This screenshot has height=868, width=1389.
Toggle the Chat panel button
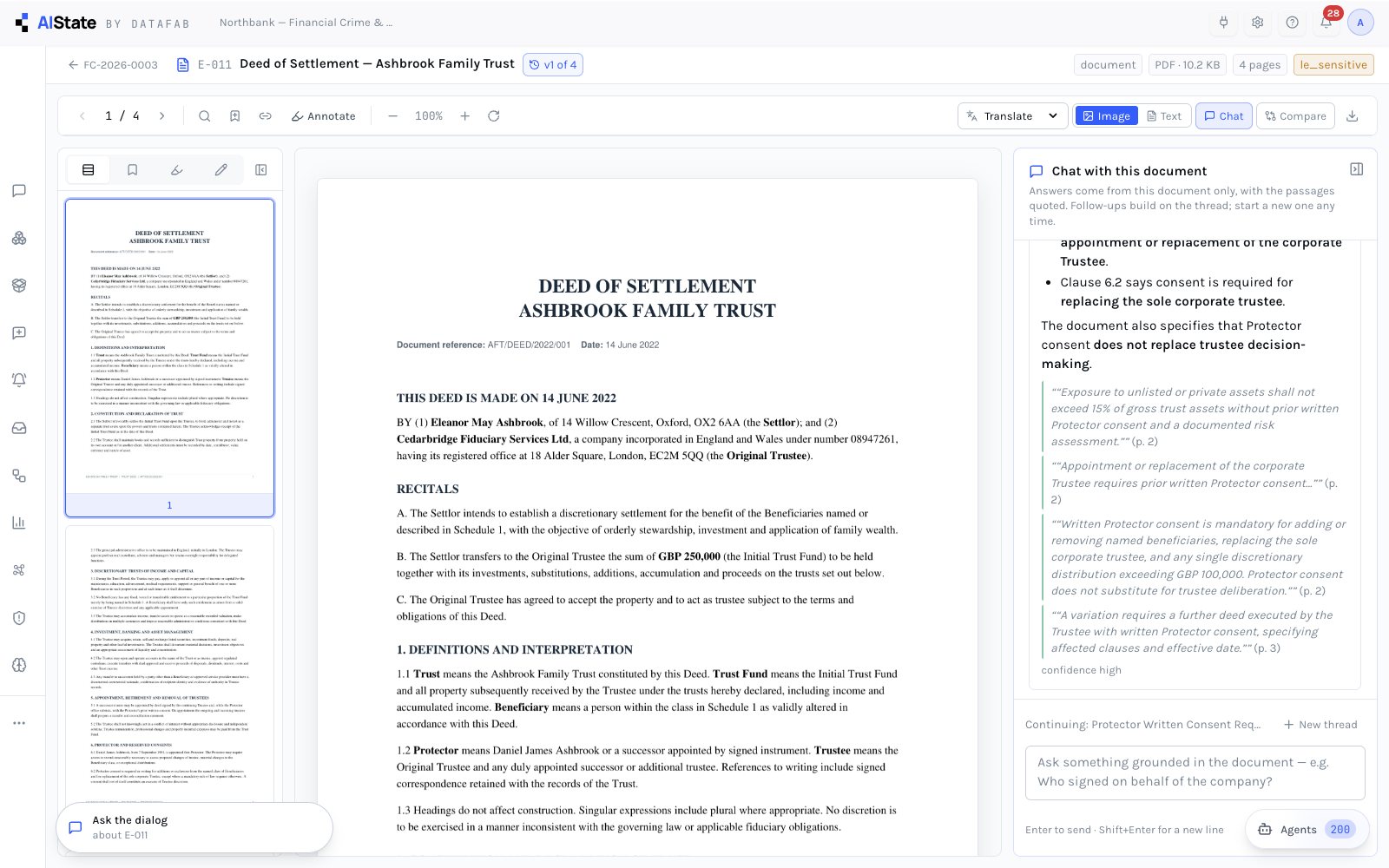(1223, 115)
